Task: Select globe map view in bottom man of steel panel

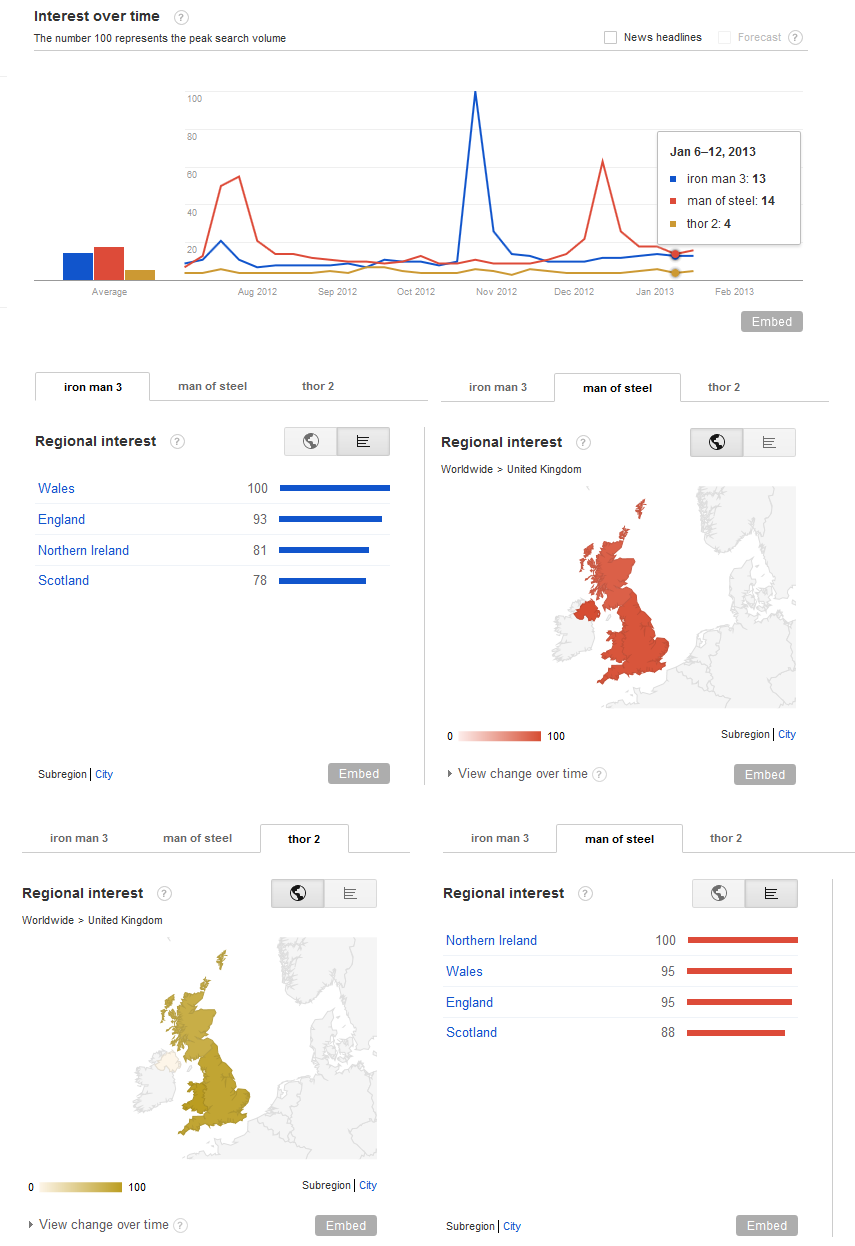Action: coord(719,893)
